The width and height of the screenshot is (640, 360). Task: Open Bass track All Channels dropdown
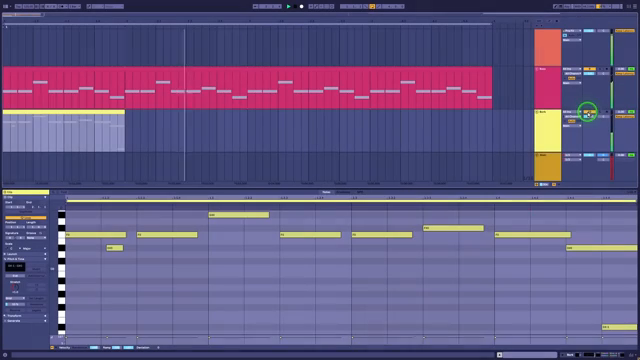pos(573,73)
